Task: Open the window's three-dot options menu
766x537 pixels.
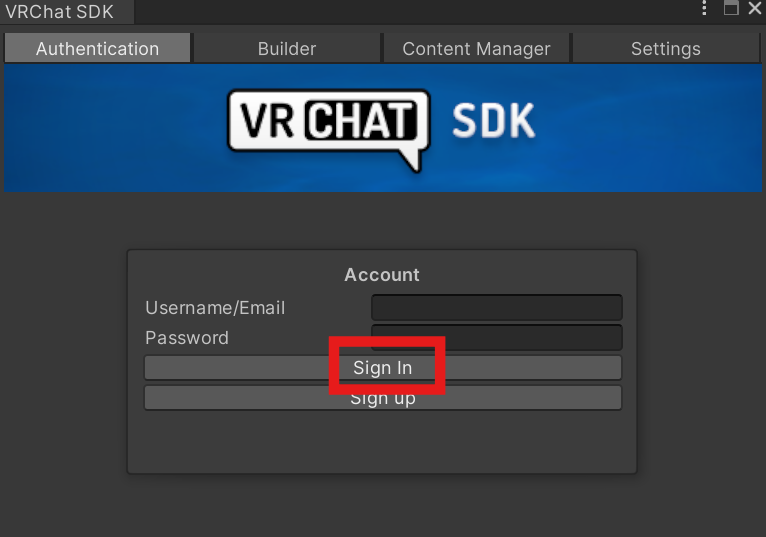Action: (704, 8)
